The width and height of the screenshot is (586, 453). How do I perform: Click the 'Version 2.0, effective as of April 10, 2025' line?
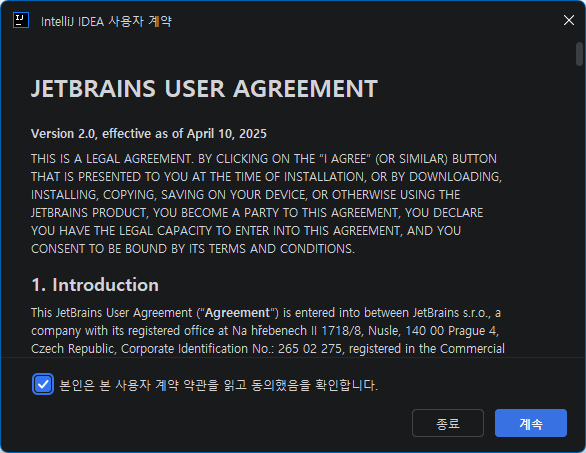[149, 134]
